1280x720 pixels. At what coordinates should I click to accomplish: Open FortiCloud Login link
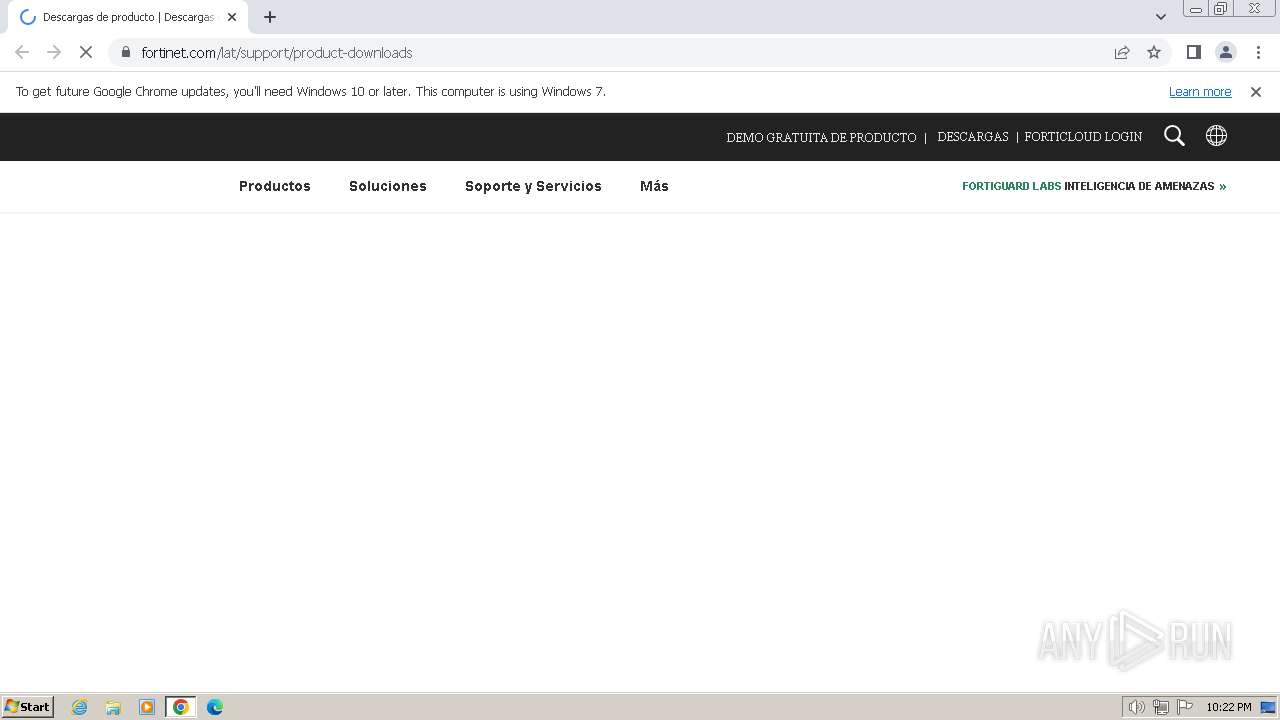click(x=1083, y=137)
